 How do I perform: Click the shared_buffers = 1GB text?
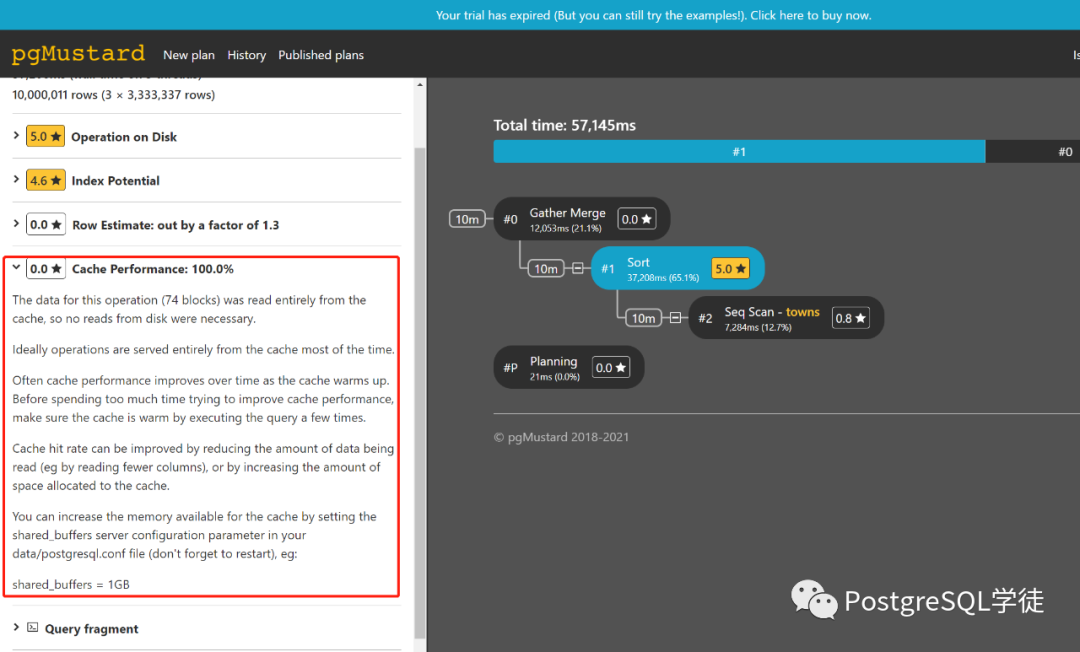pos(71,585)
